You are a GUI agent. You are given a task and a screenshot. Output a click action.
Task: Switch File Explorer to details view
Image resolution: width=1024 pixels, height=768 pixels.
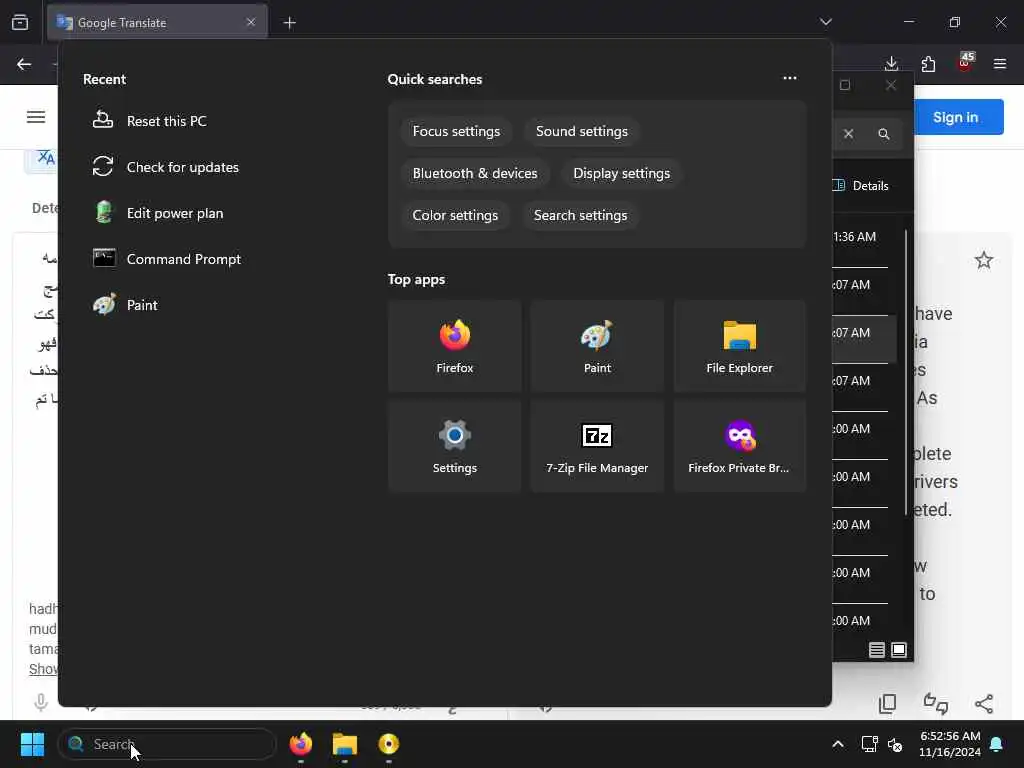click(876, 650)
